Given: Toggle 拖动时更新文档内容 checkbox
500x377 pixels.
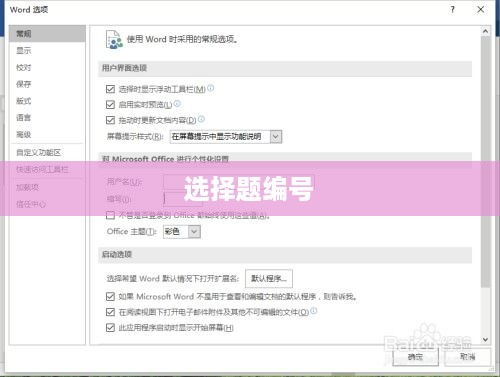Looking at the screenshot, I should [x=110, y=120].
